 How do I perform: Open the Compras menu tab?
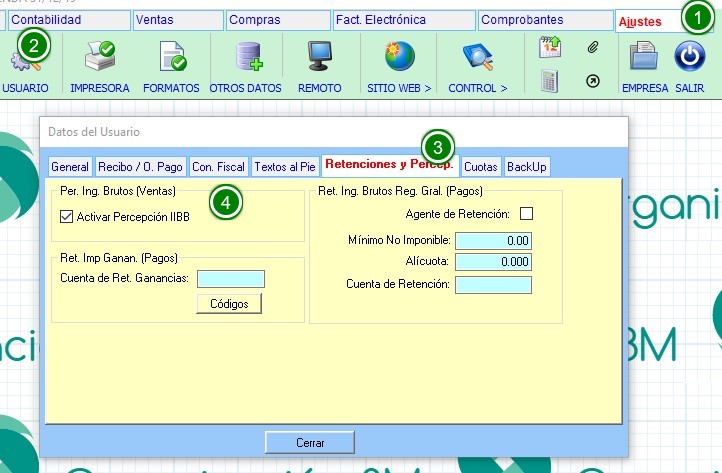[278, 20]
